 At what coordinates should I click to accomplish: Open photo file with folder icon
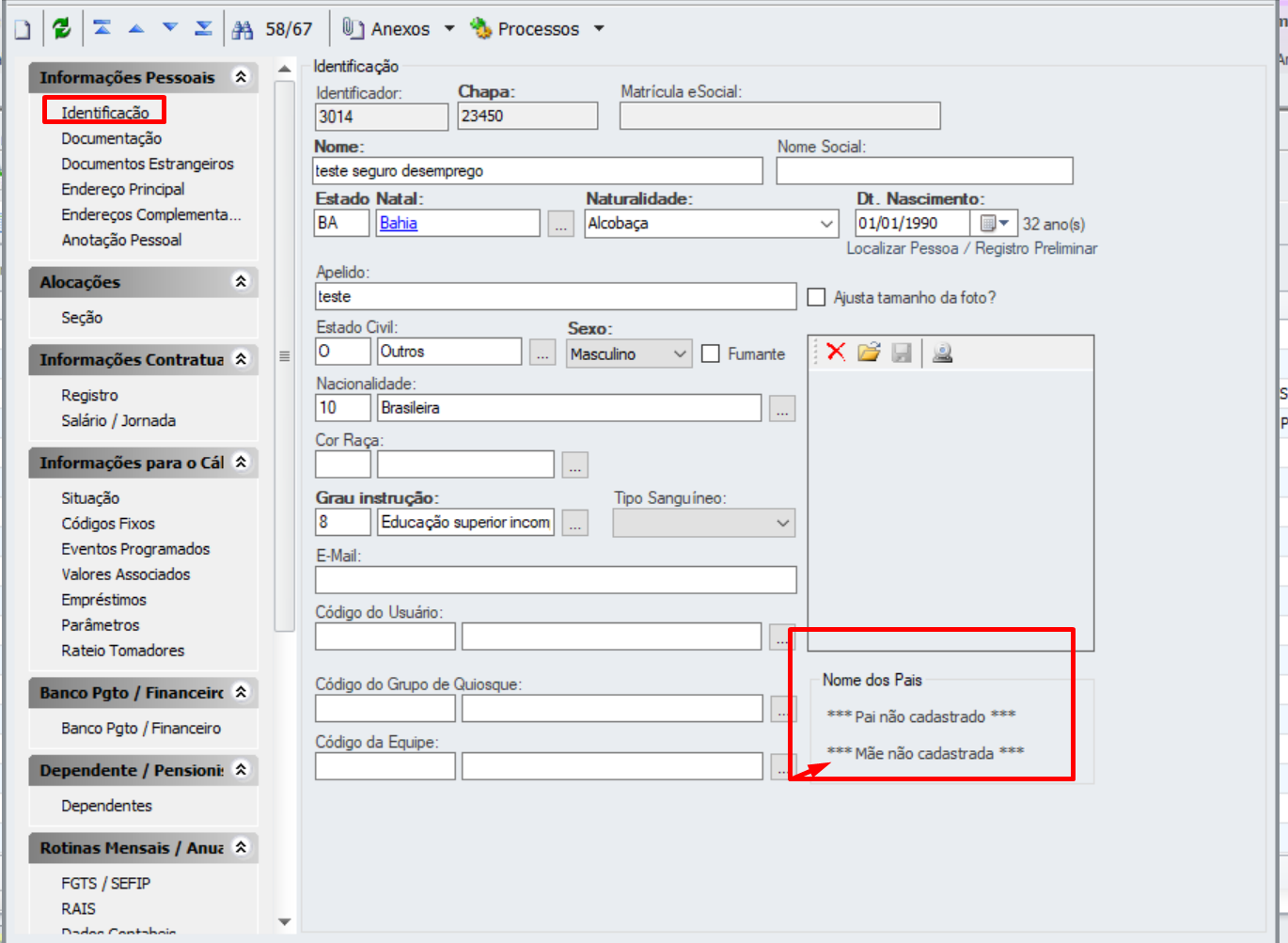coord(869,353)
